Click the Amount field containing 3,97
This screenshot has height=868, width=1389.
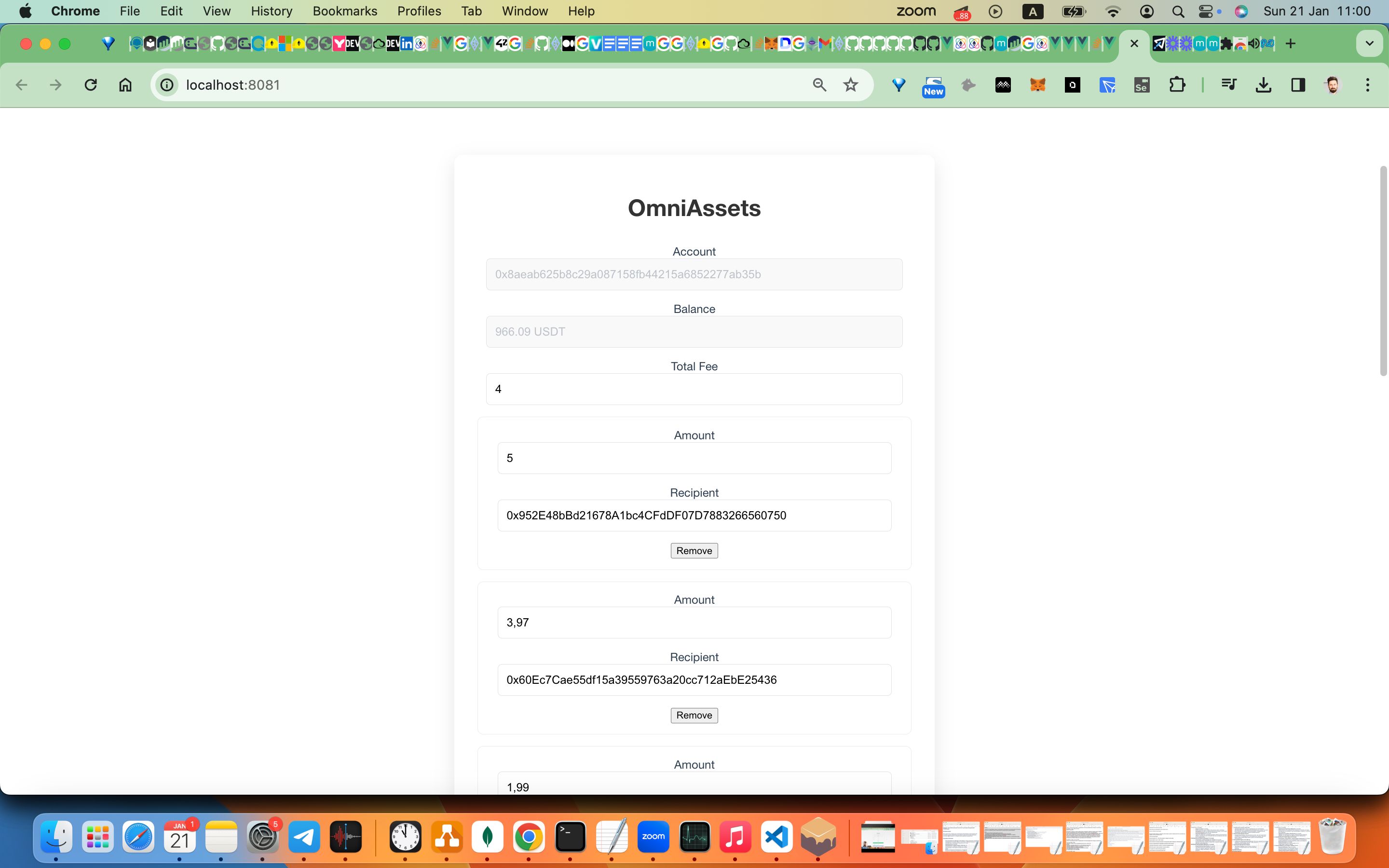tap(694, 622)
